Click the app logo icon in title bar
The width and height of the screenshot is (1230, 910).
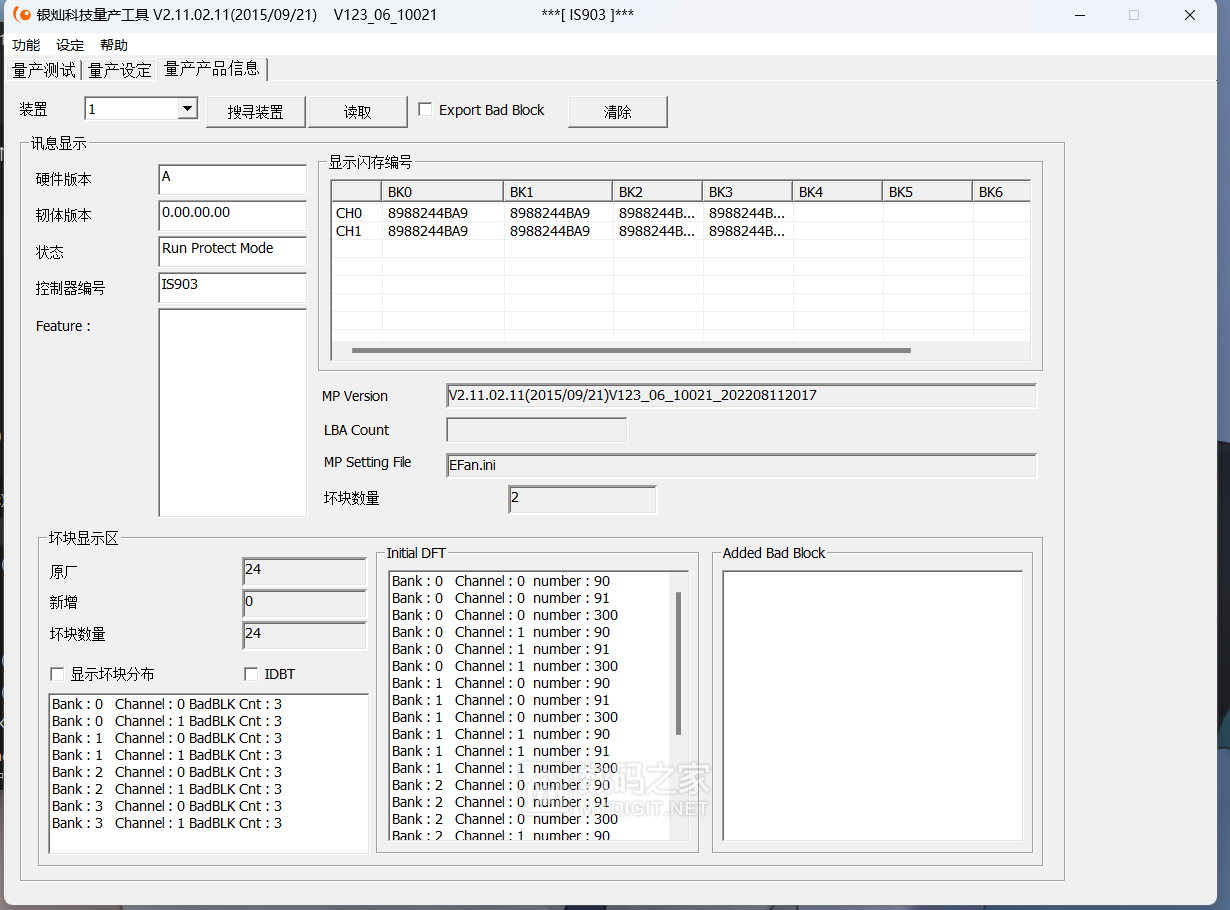(21, 15)
